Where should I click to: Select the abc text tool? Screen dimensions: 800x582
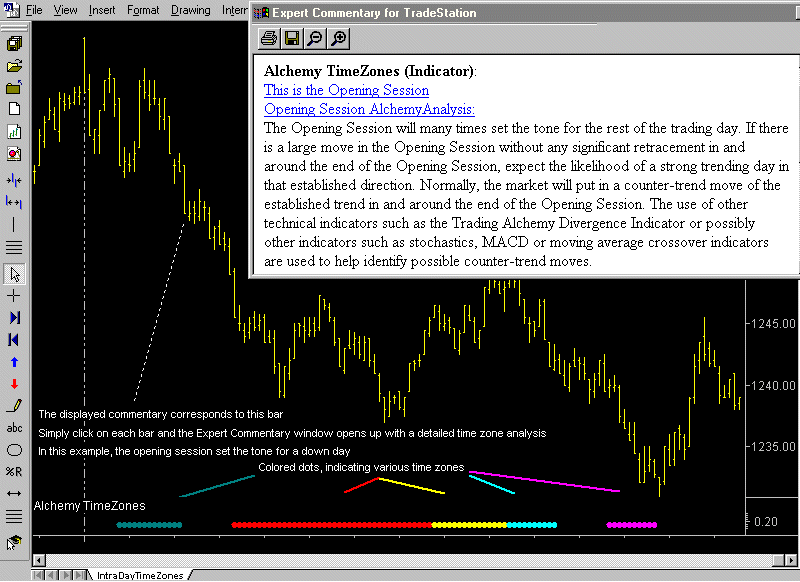[x=14, y=427]
